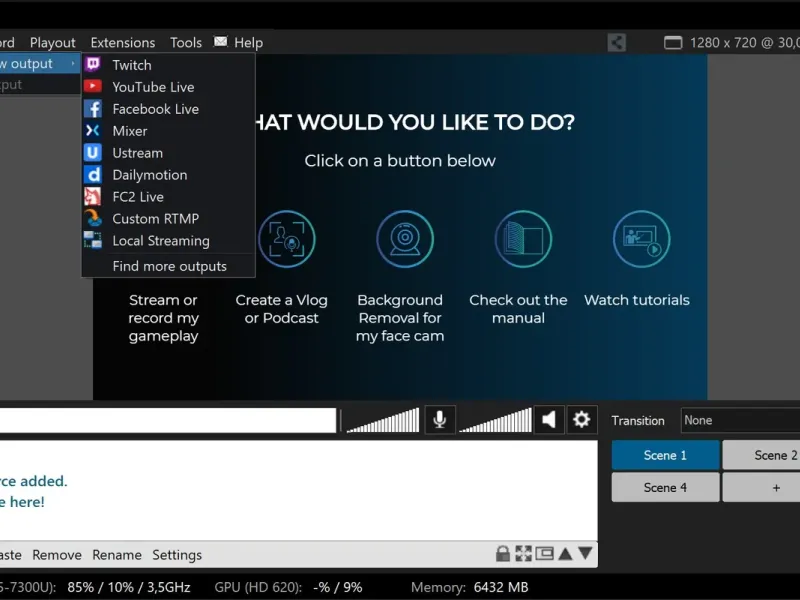
Task: Click Stream or record my gameplay text
Action: point(163,318)
